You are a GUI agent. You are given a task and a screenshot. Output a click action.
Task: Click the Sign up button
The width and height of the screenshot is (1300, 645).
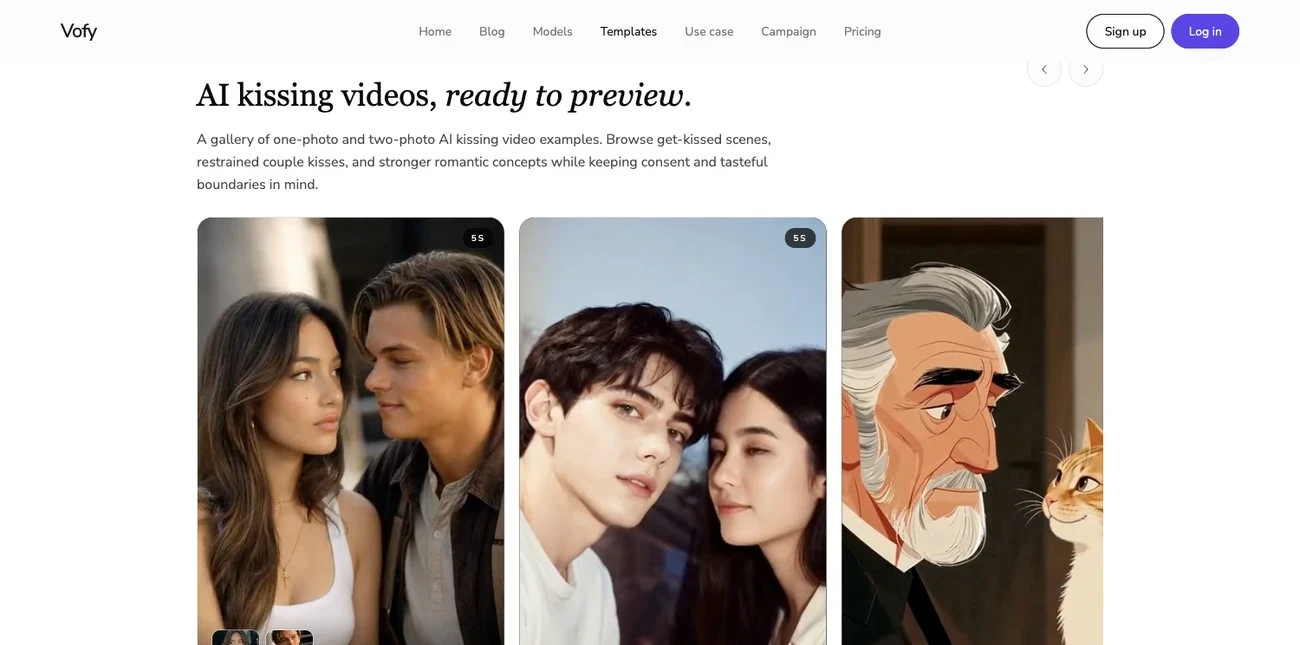point(1125,31)
